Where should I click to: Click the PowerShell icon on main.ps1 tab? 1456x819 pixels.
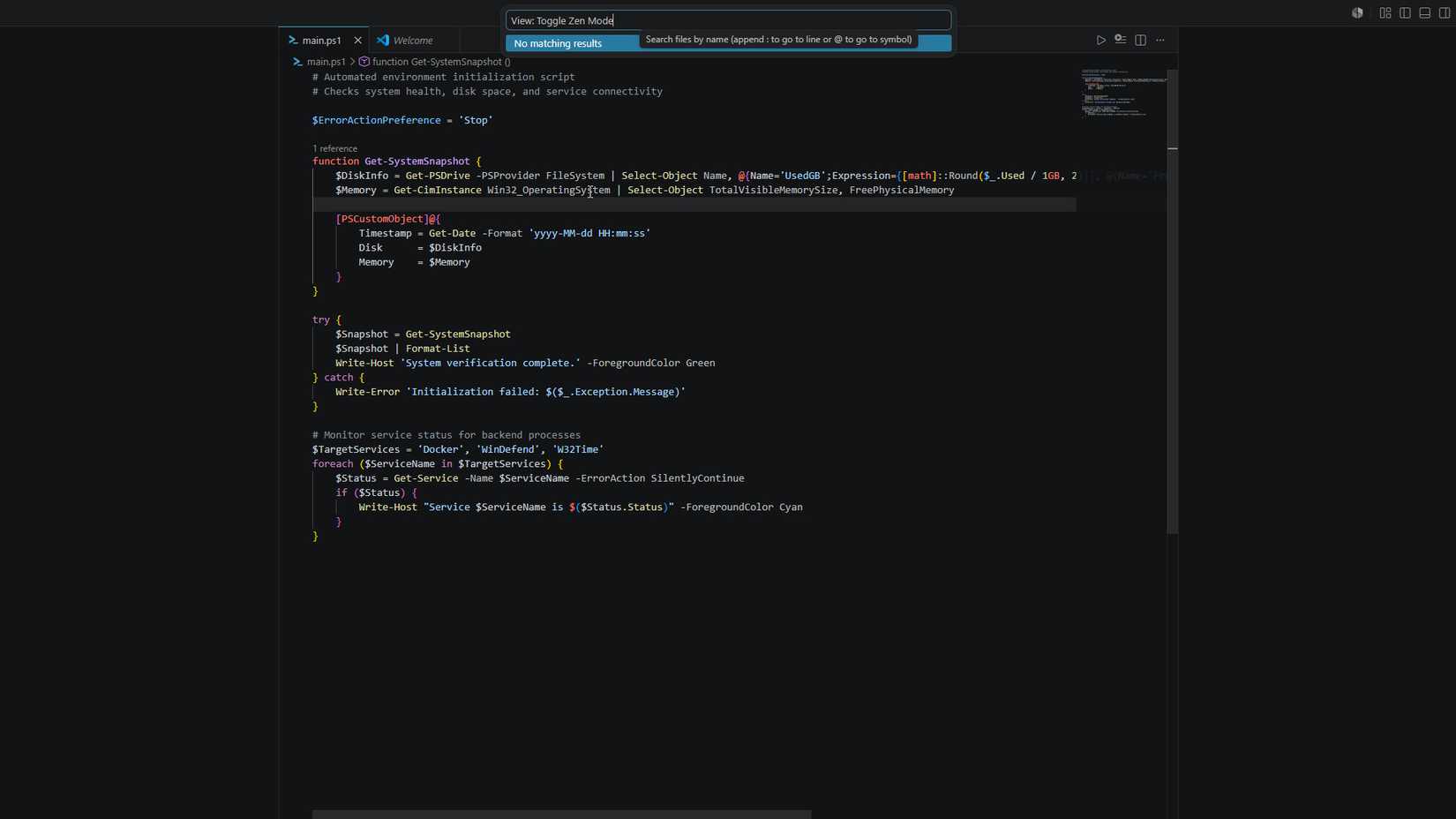[x=293, y=41]
